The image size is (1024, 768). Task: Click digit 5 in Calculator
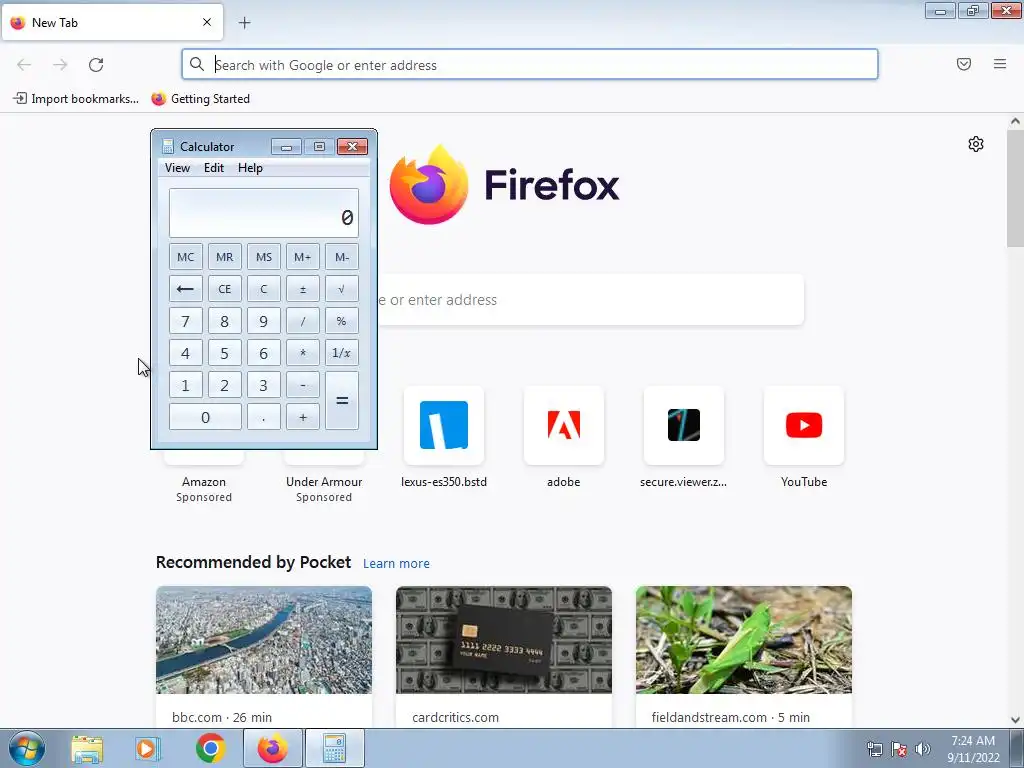(225, 353)
